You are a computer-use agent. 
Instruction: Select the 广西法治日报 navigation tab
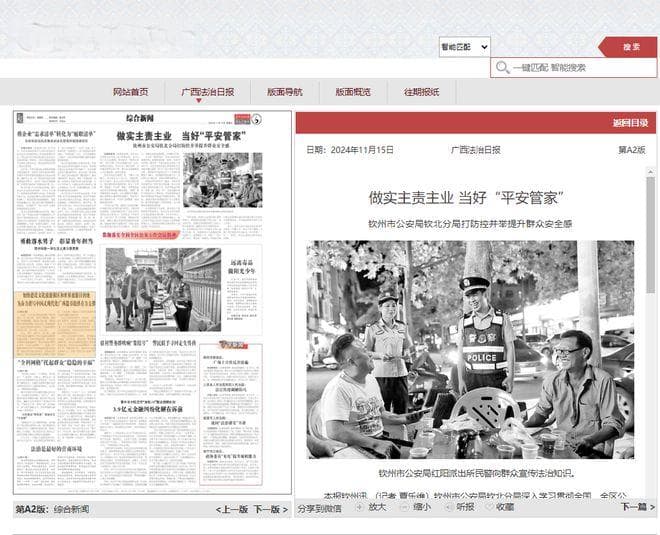coord(208,92)
